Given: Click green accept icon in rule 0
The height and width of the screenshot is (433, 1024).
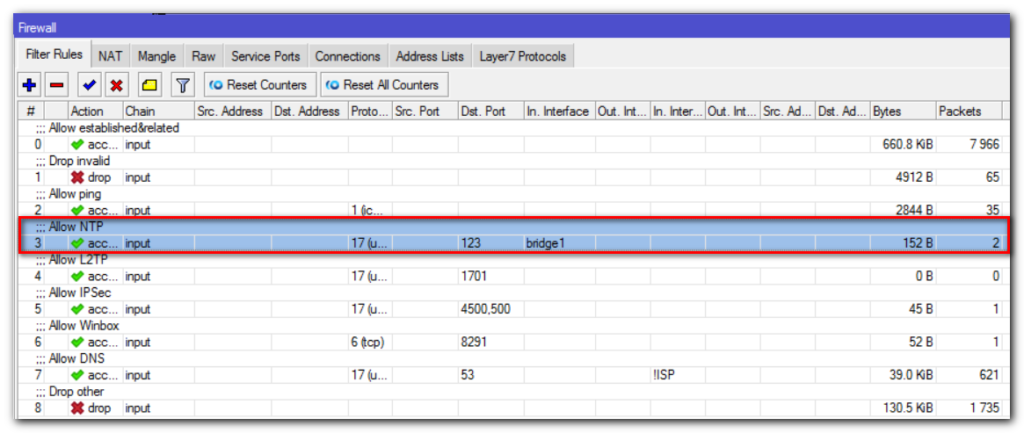Looking at the screenshot, I should coord(78,144).
